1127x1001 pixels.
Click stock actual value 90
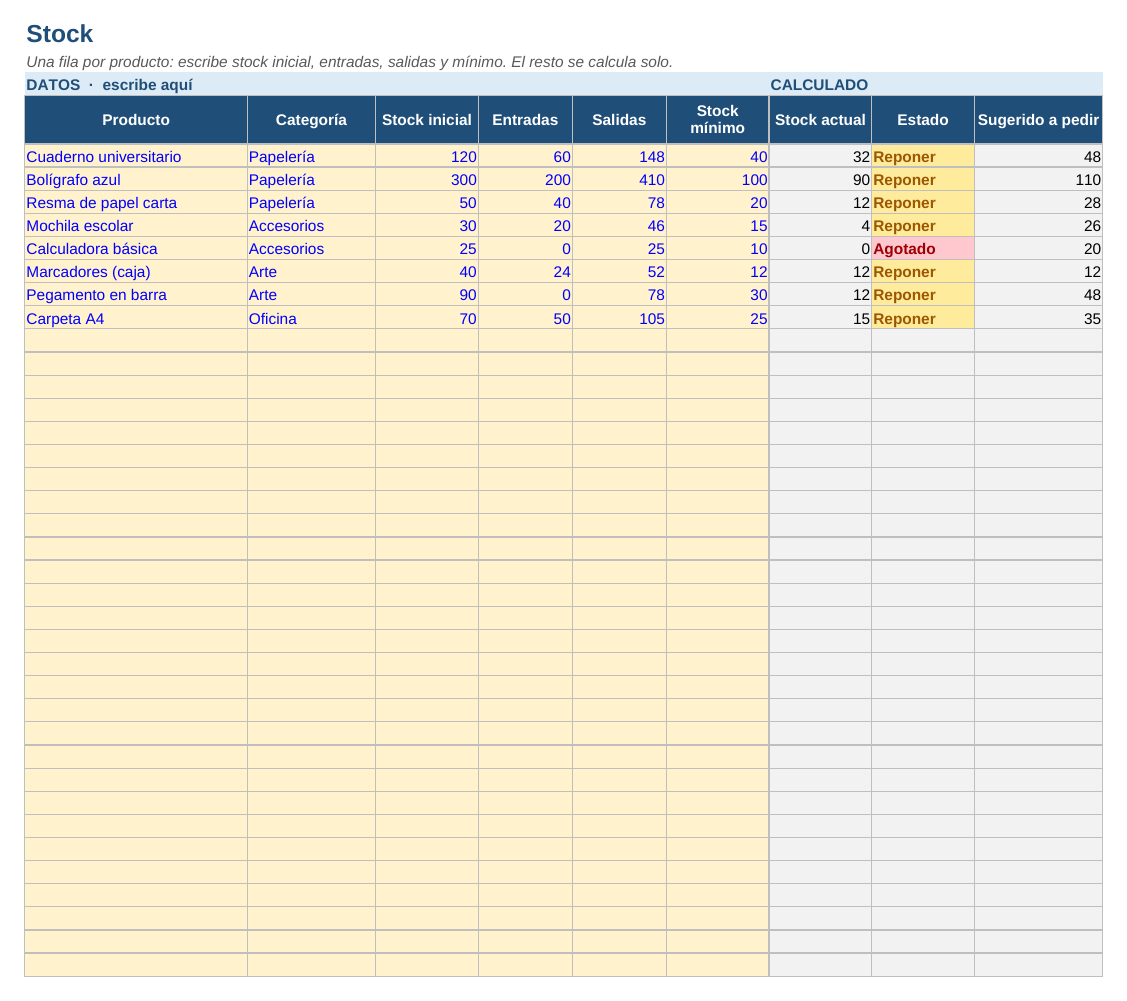coord(820,180)
